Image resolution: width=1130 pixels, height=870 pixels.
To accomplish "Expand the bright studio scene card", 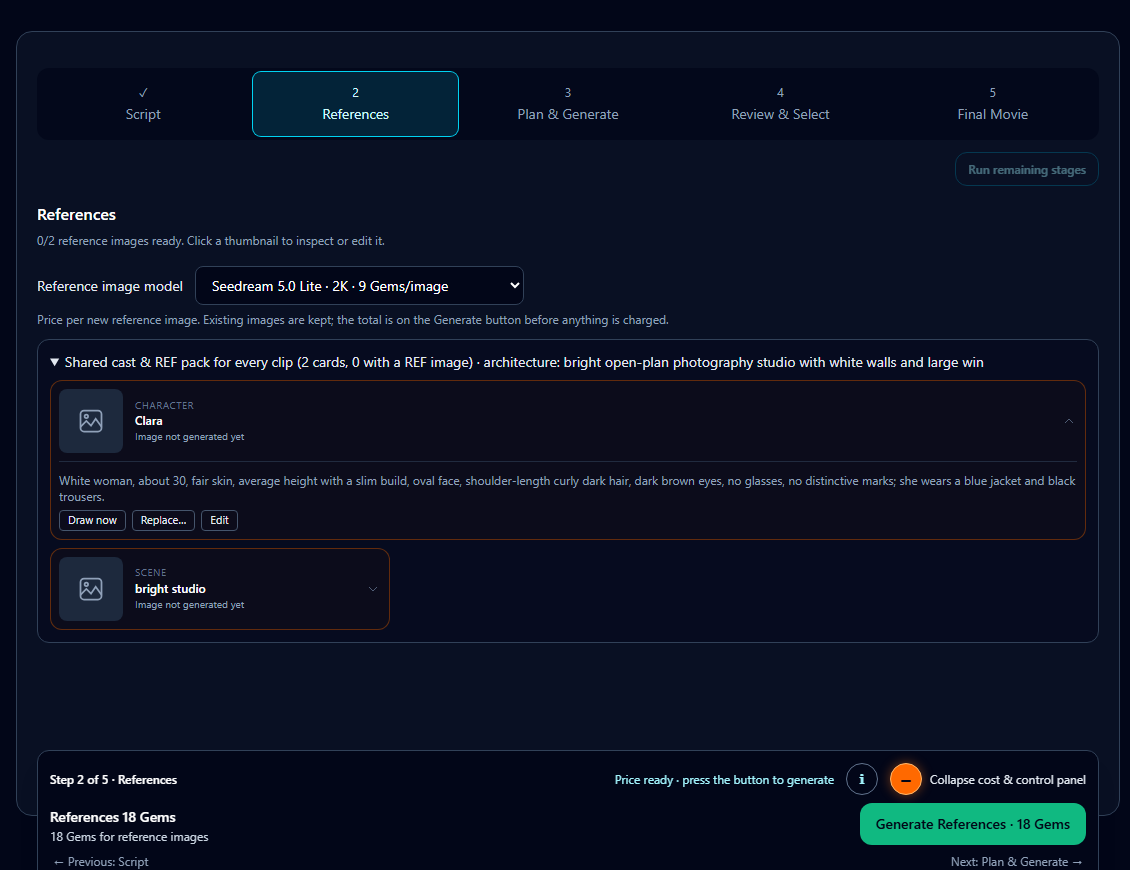I will coord(373,589).
